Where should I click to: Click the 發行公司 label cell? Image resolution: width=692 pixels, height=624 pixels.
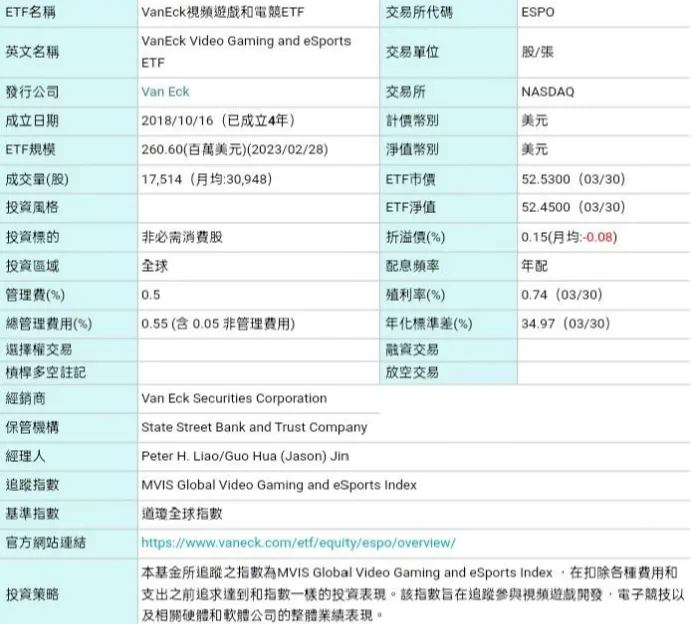click(x=69, y=92)
